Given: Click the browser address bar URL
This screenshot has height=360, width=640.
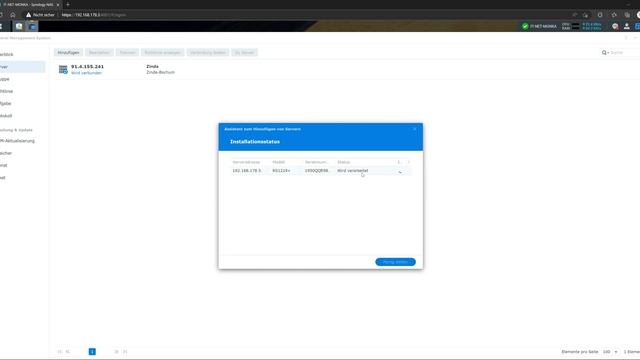Looking at the screenshot, I should [93, 15].
